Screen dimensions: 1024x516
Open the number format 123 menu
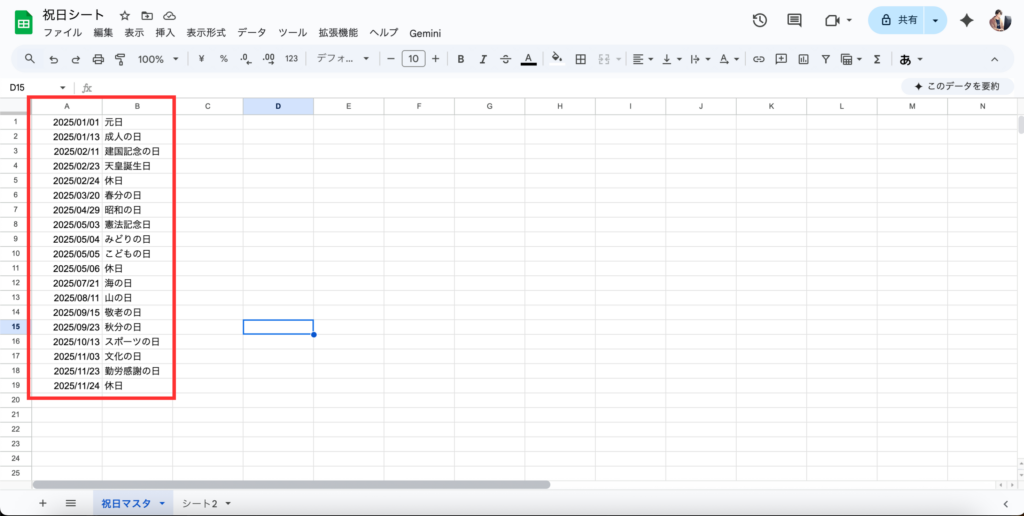291,59
